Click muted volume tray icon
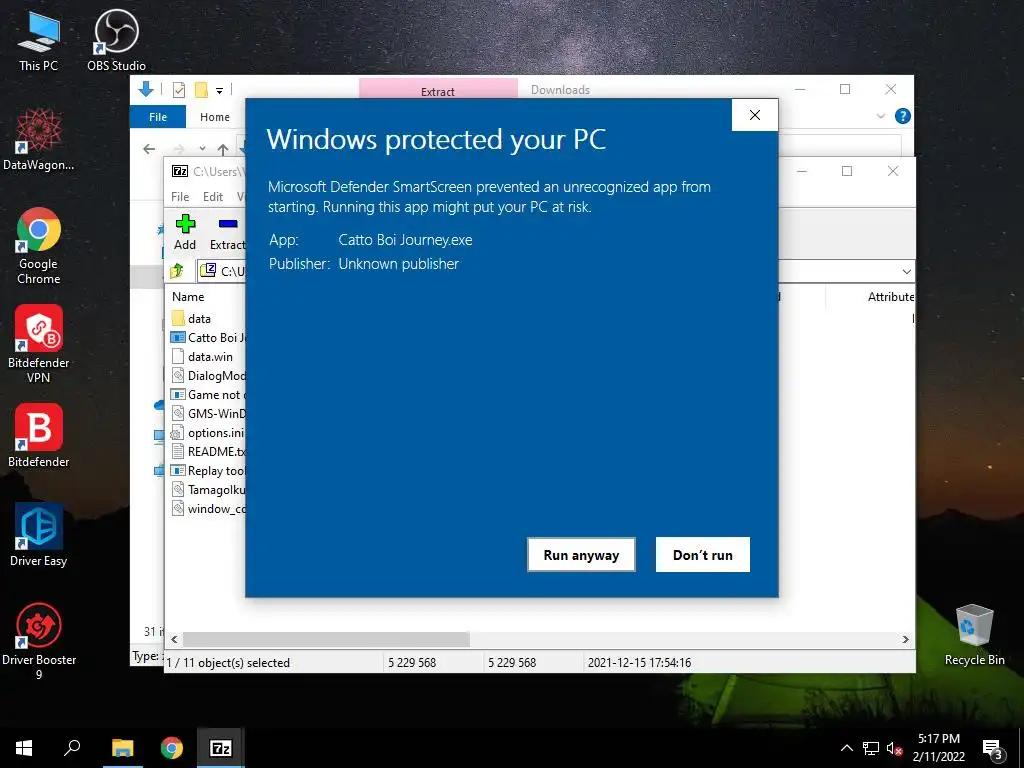The height and width of the screenshot is (768, 1024). pyautogui.click(x=894, y=748)
